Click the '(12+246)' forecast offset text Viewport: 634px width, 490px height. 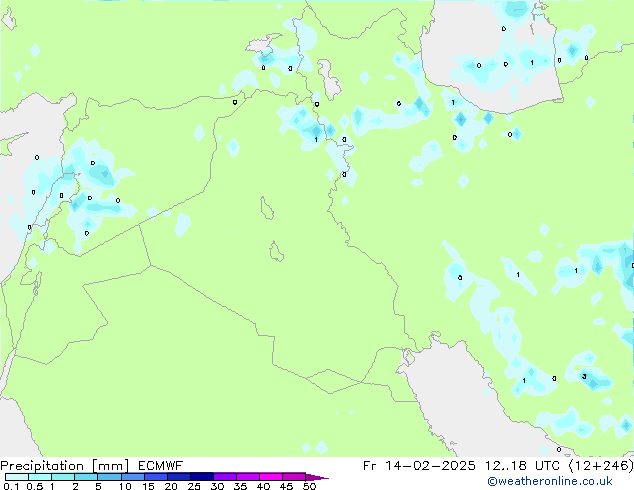(x=601, y=466)
